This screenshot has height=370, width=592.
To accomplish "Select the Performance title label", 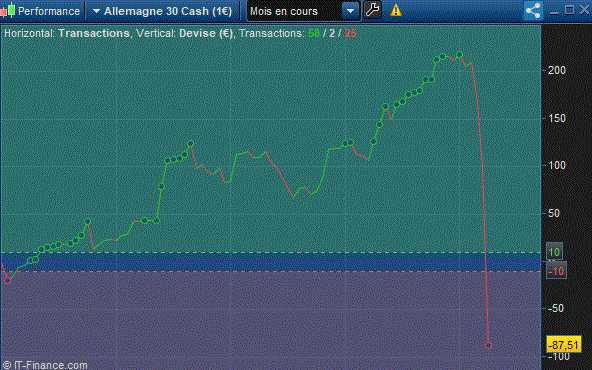I will [49, 11].
